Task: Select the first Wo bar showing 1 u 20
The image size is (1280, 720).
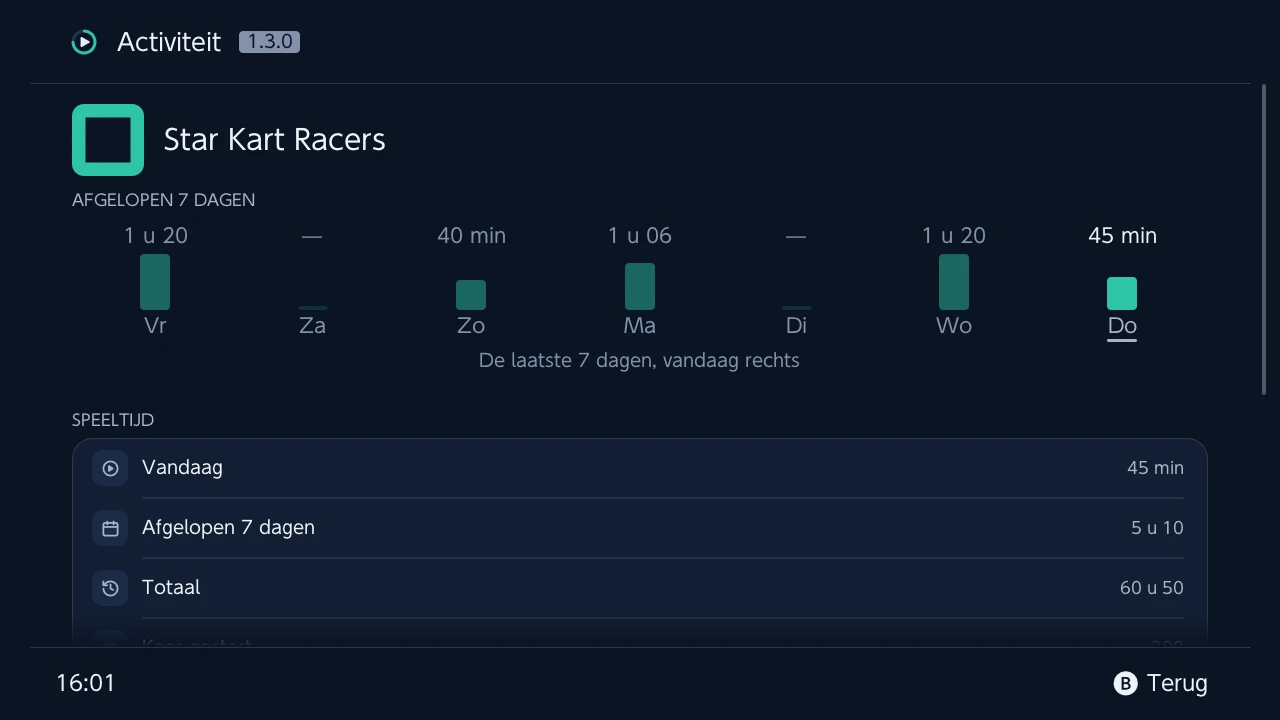Action: tap(954, 282)
